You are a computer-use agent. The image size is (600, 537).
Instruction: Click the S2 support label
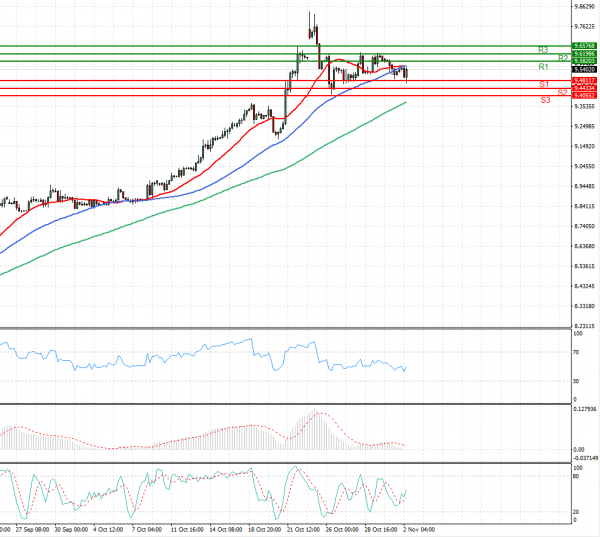click(x=562, y=93)
